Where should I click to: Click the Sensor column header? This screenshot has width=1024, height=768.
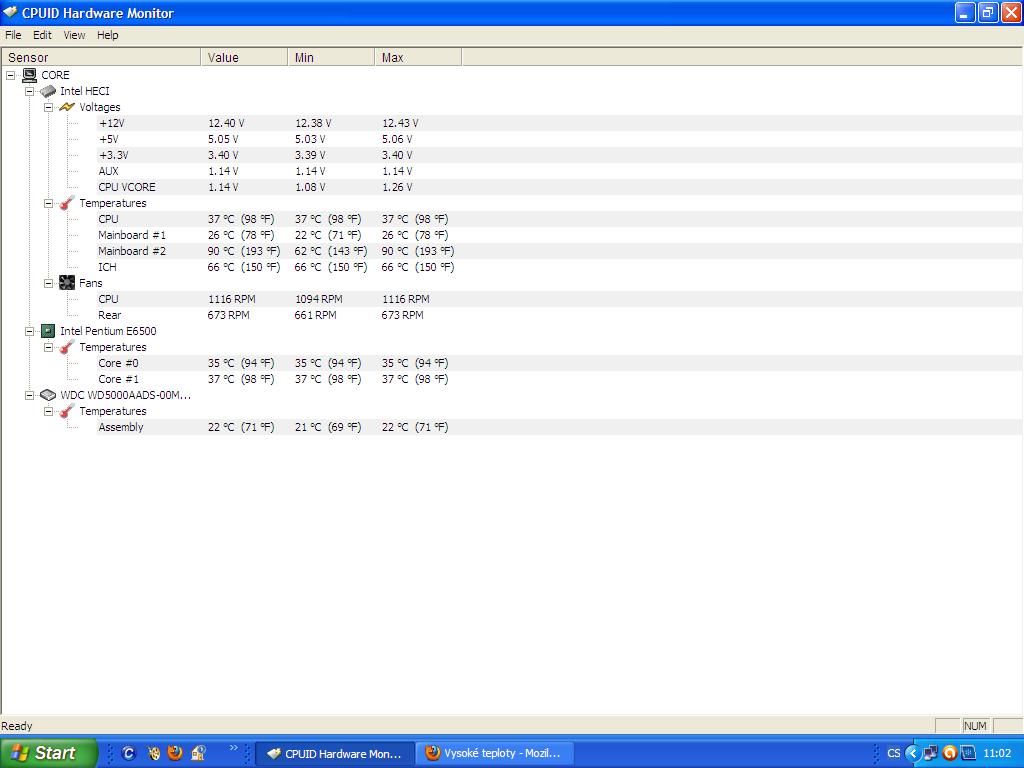[x=101, y=57]
